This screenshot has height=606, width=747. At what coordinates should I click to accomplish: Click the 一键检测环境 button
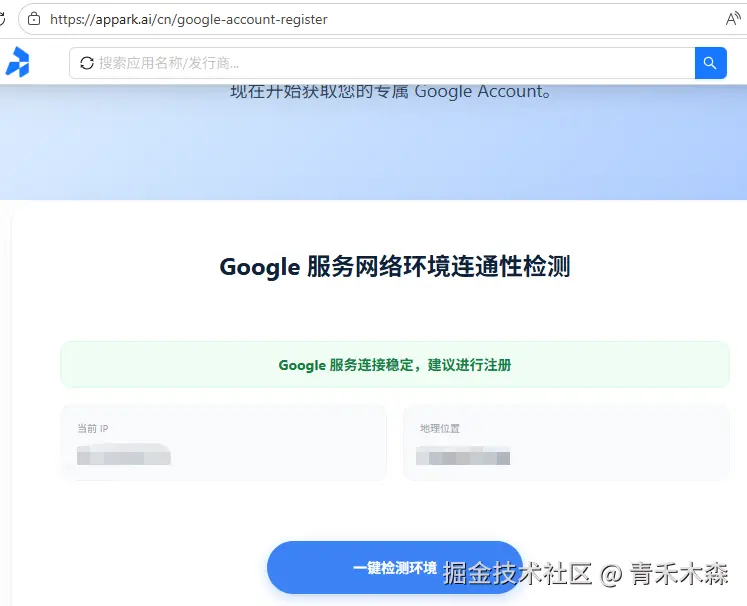395,567
